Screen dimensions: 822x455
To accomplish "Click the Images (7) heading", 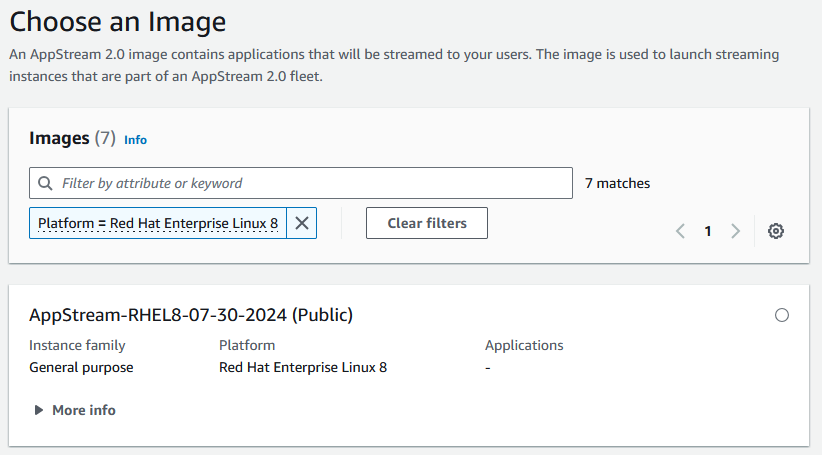I will tap(72, 138).
